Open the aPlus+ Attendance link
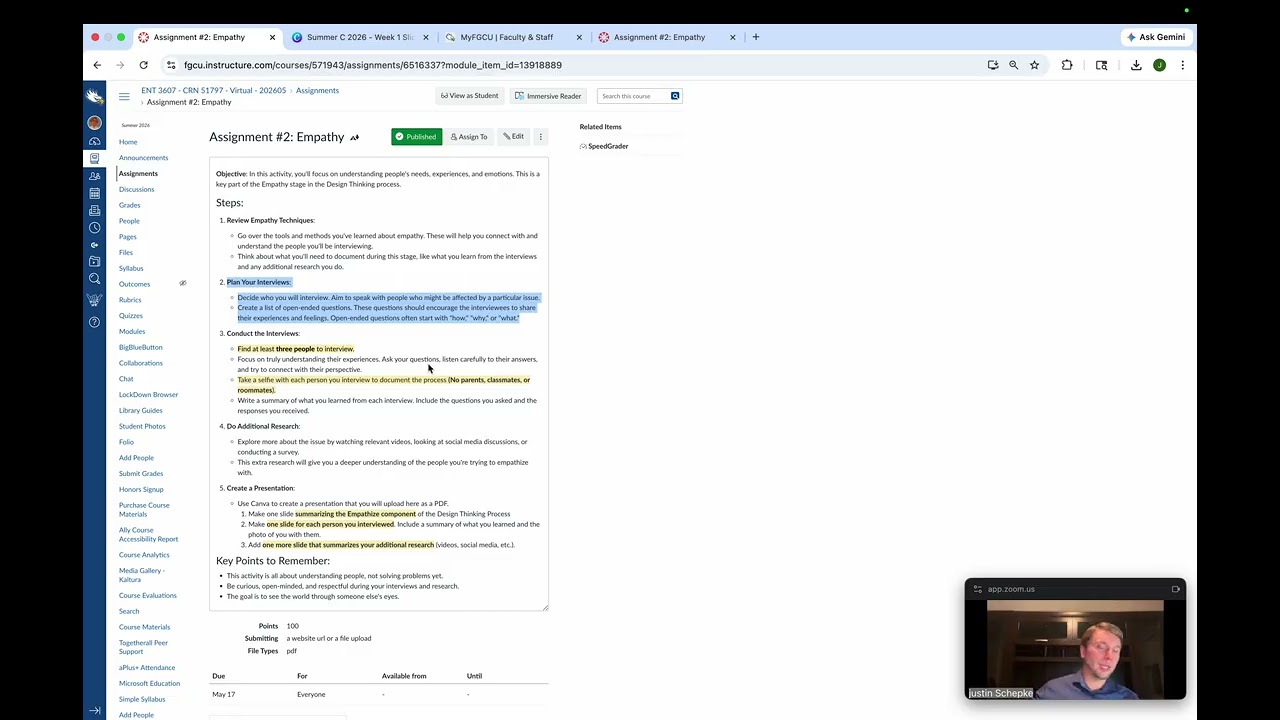The height and width of the screenshot is (720, 1280). (147, 668)
